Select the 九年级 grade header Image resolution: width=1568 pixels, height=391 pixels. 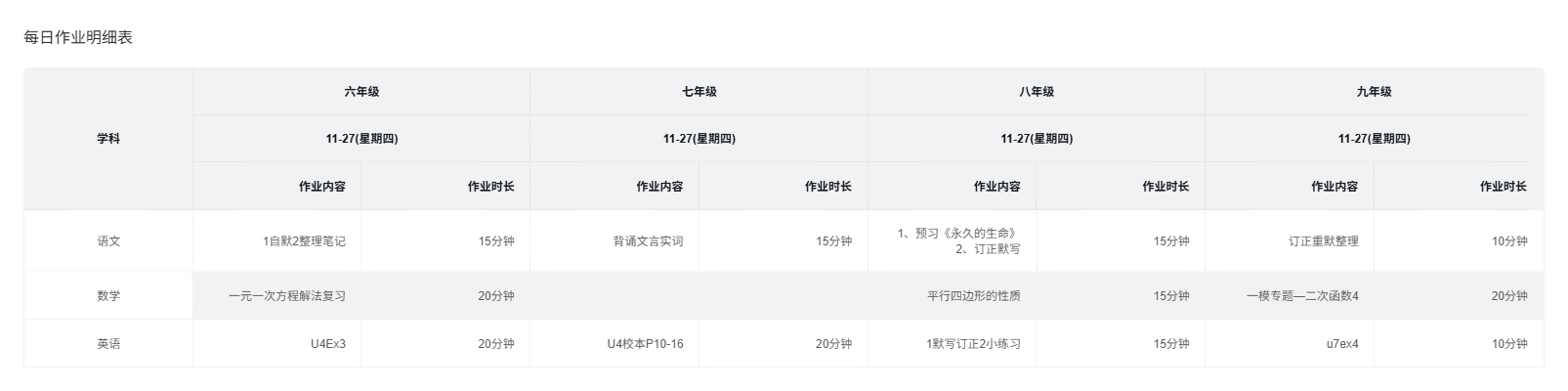pos(1374,92)
